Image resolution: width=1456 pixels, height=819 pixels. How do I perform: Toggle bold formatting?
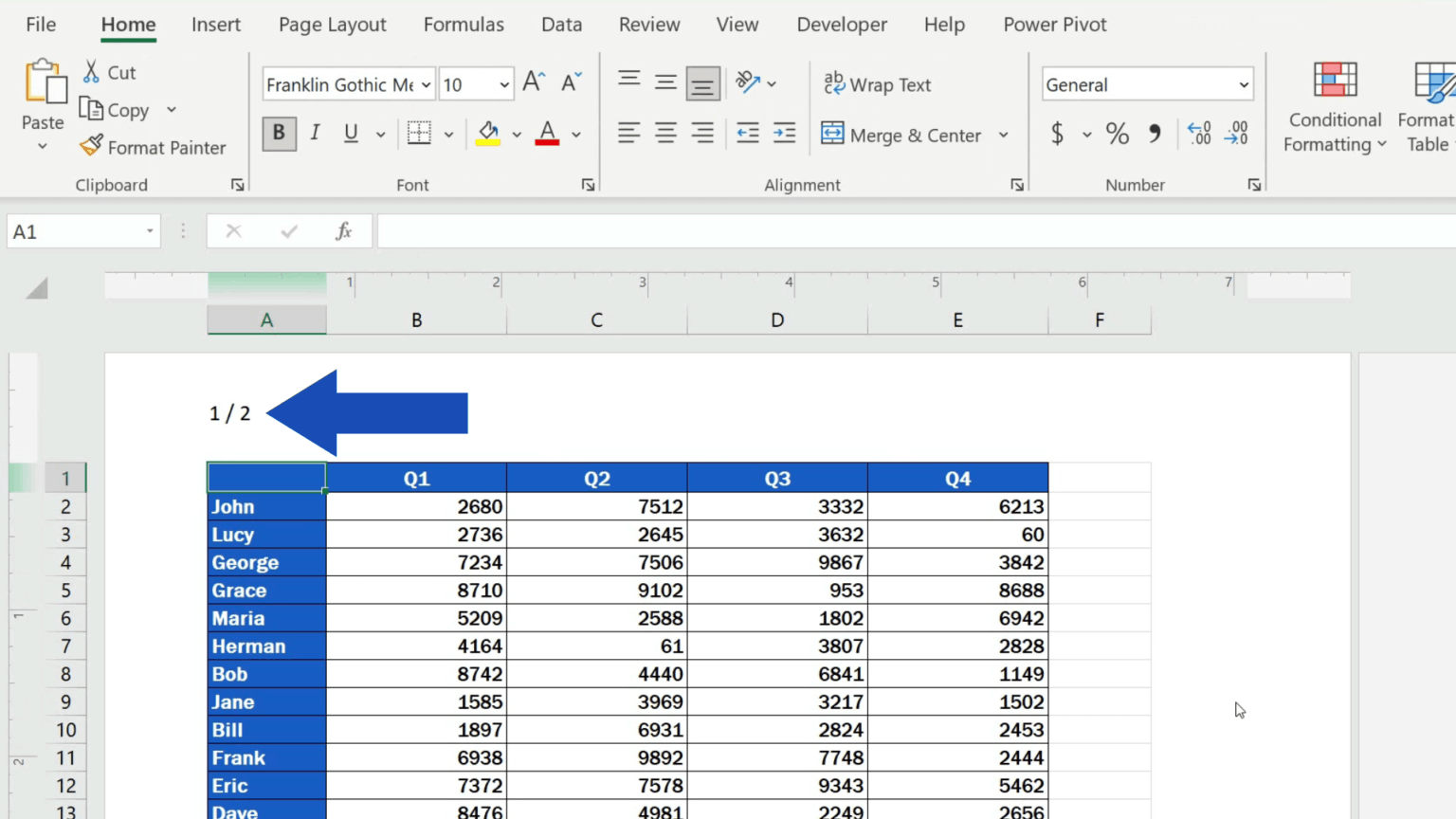click(278, 133)
